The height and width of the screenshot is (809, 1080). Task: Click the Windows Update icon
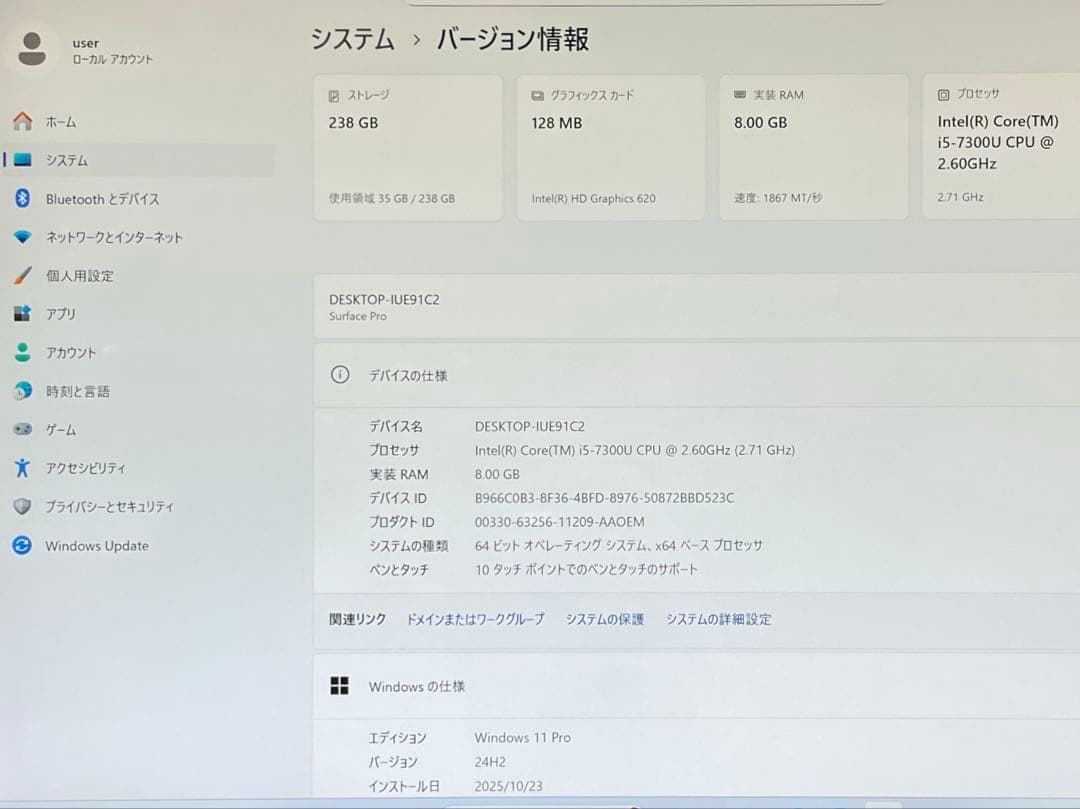click(22, 545)
